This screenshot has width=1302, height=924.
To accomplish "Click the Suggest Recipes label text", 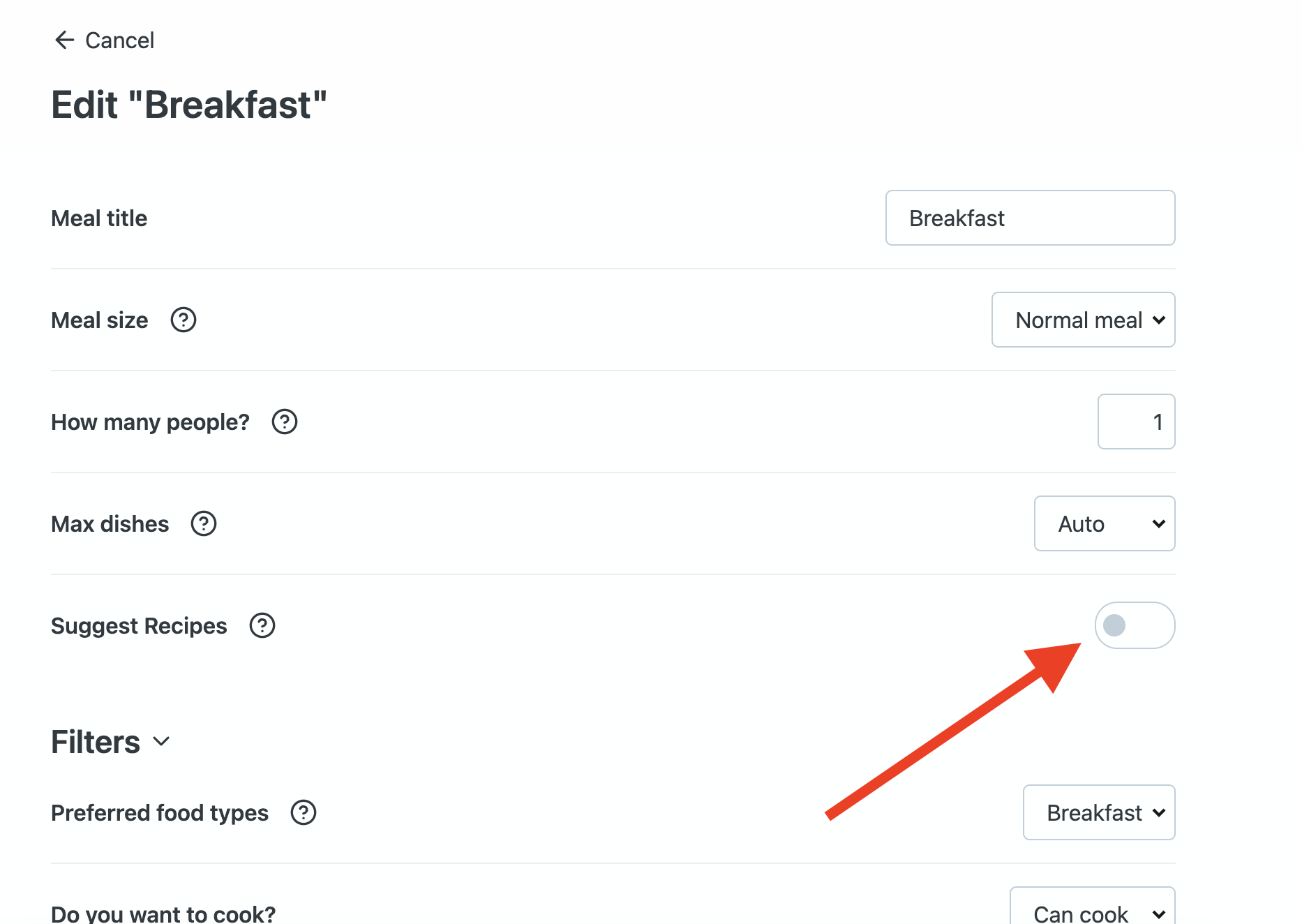I will coord(139,626).
